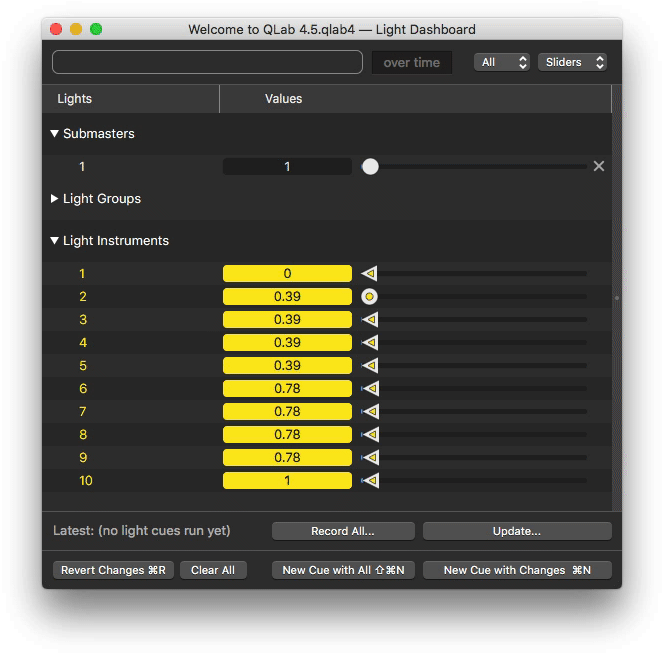Screen dimensions: 670x654
Task: Click instrument 7 value field 0.78
Action: coord(287,412)
